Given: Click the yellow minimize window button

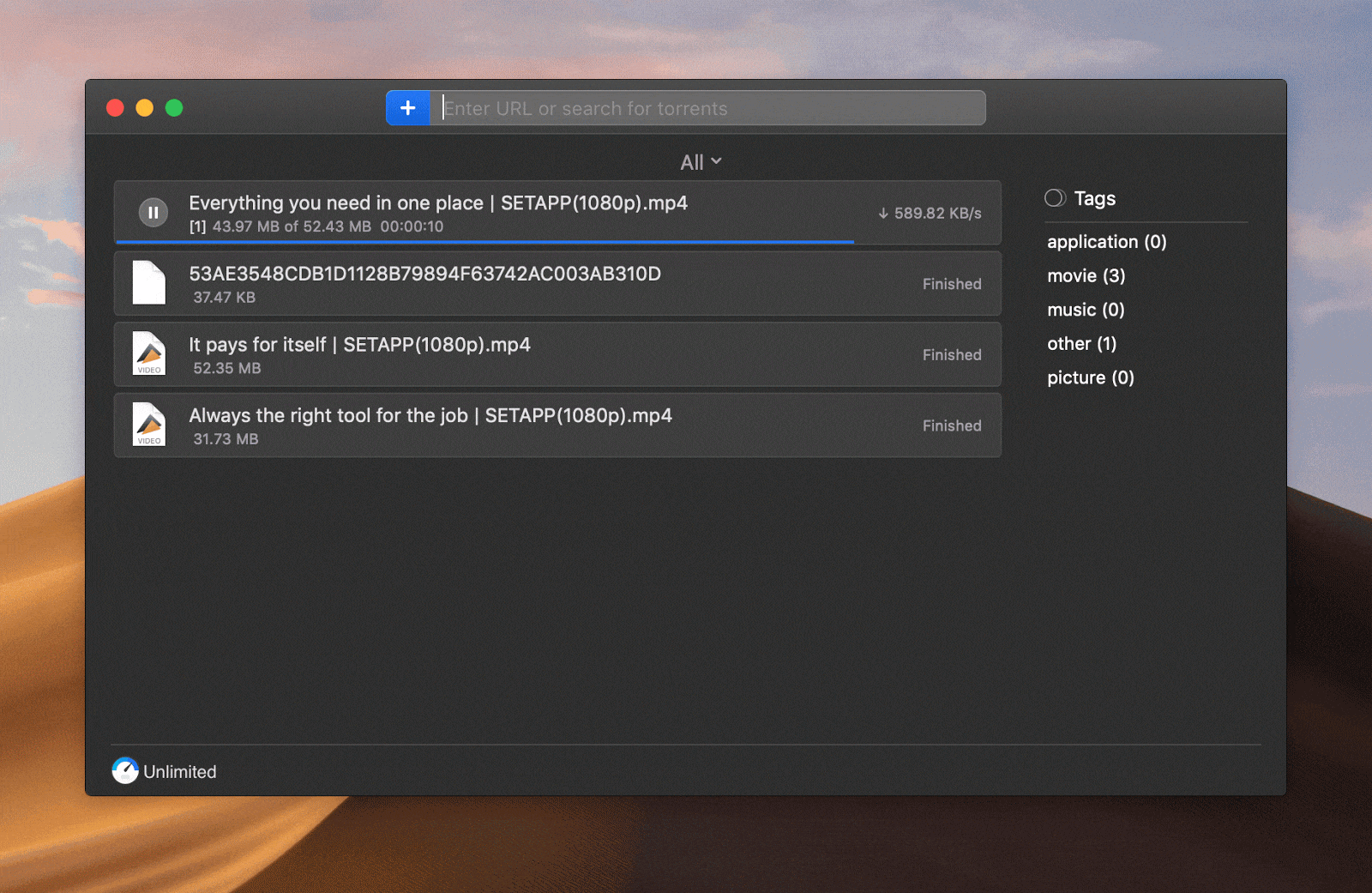Looking at the screenshot, I should pos(145,108).
